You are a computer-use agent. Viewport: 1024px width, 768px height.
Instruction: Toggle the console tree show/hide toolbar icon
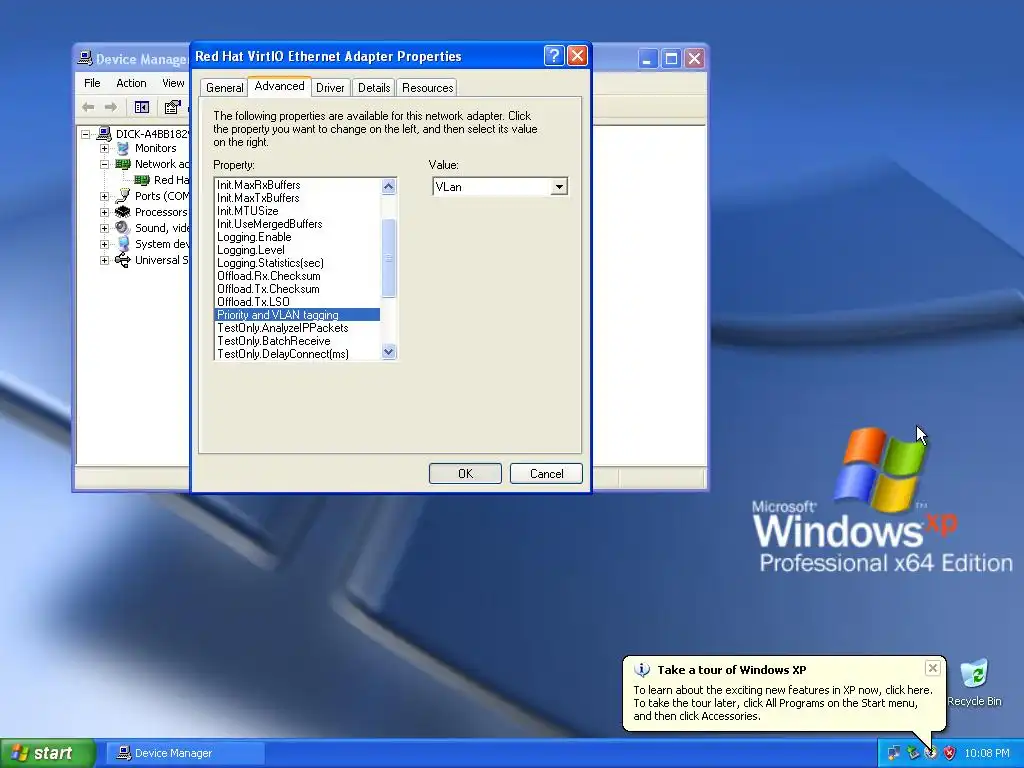click(x=142, y=107)
